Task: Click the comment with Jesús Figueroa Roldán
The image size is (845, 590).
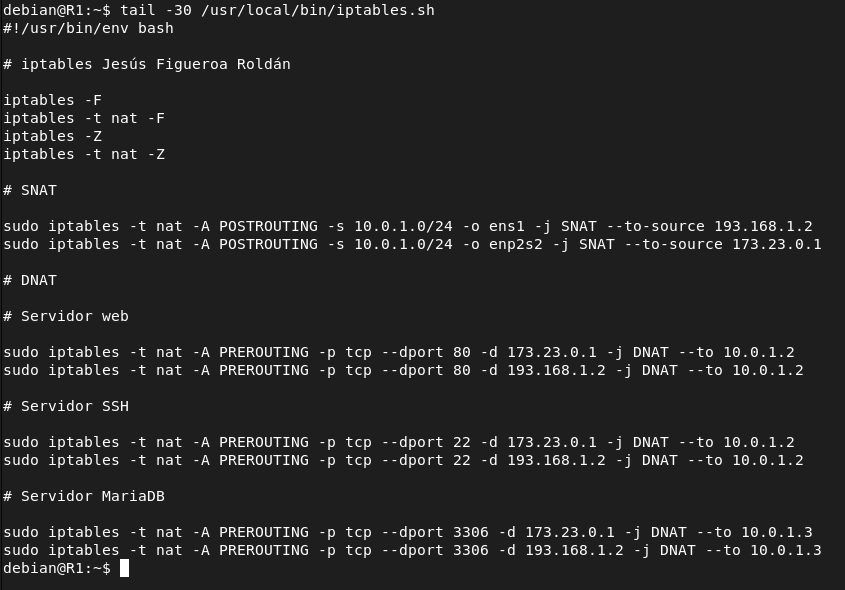Action: pos(147,64)
